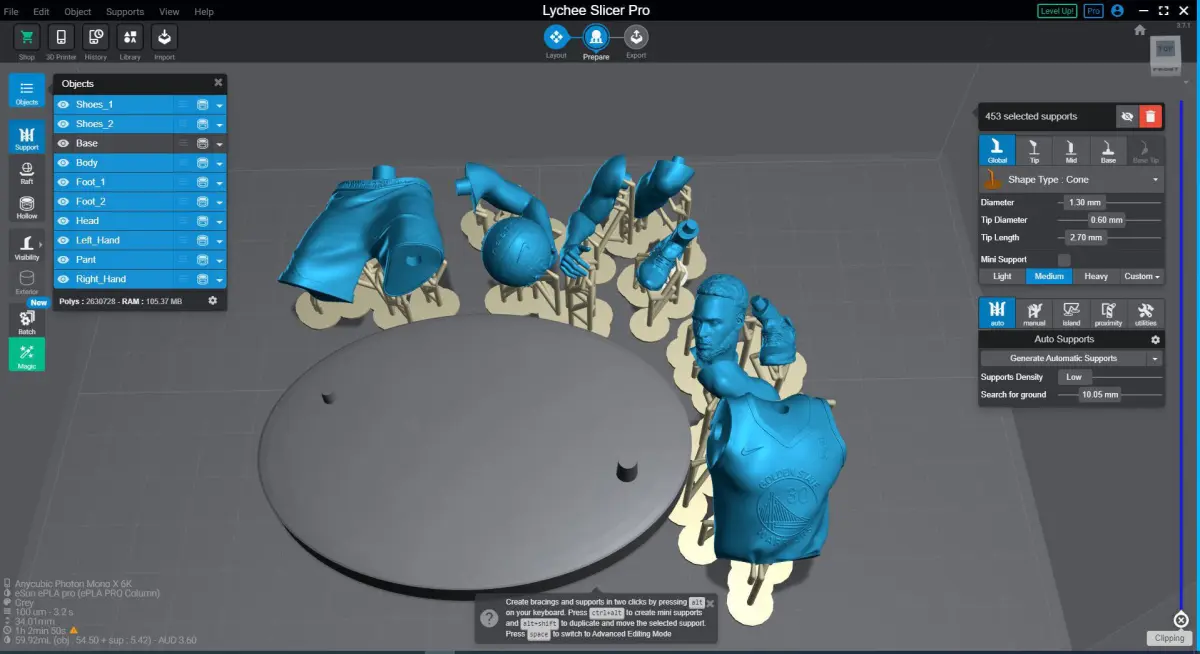Open the File menu

[x=11, y=11]
